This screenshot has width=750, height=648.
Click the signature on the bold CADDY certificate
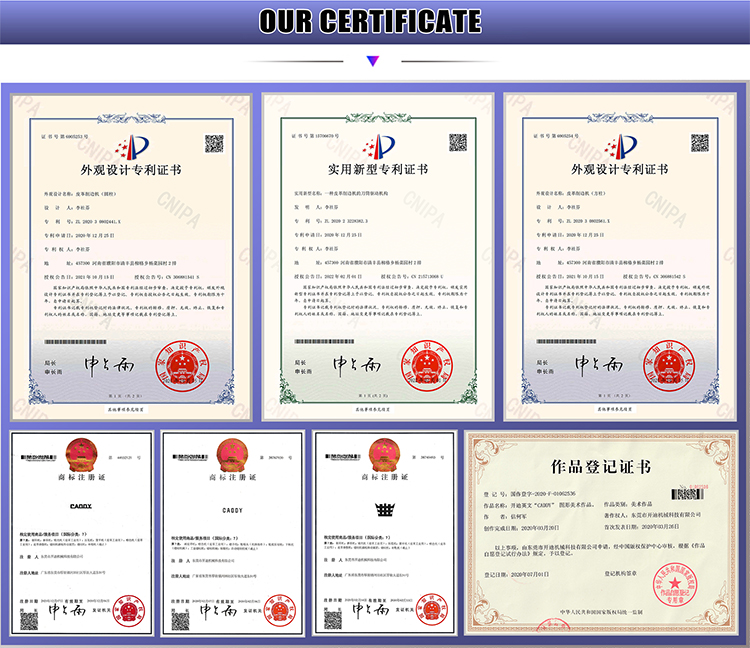tap(67, 611)
